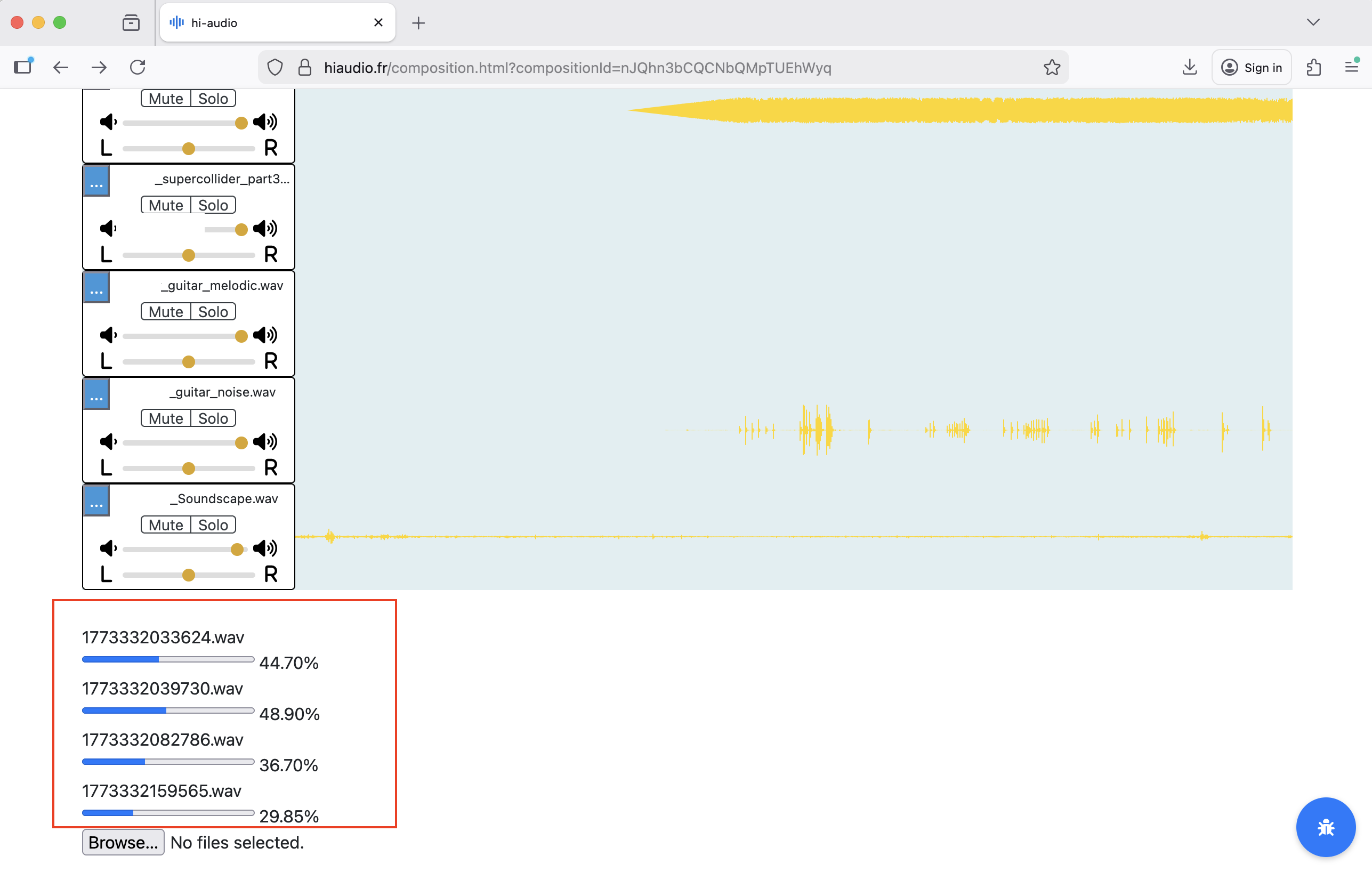Click the Sign in account menu
Screen dimensions: 1372x872
[1251, 67]
